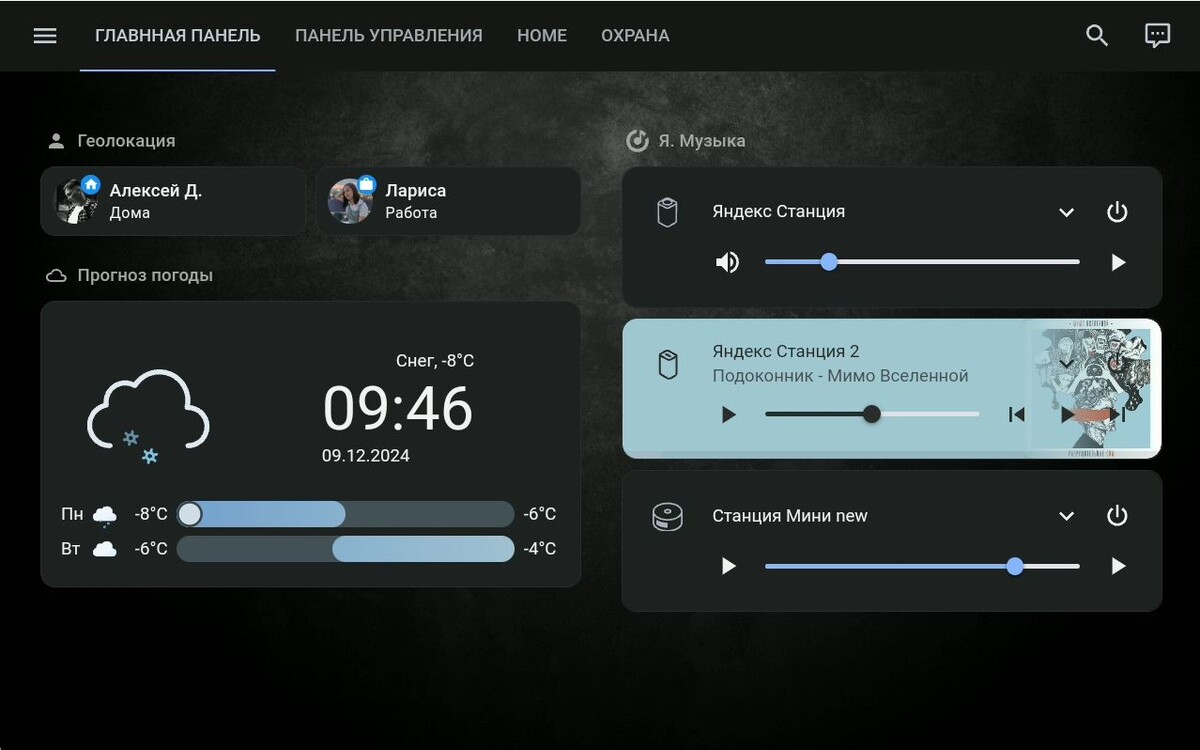Click the date 09.12.2024
Image resolution: width=1200 pixels, height=750 pixels.
point(365,456)
